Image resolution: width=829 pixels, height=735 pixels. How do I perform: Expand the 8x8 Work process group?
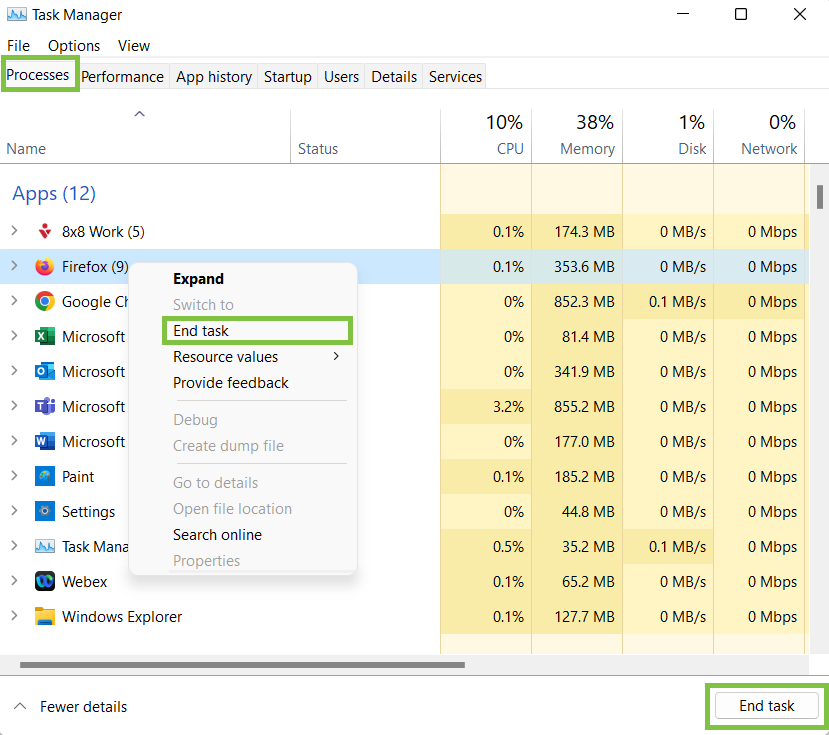14,232
